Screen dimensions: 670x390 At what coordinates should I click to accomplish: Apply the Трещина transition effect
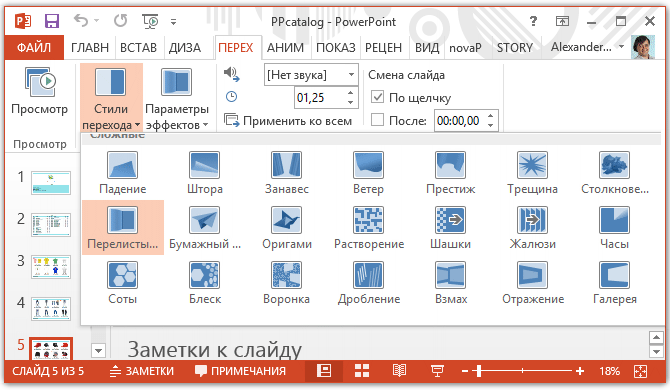(532, 173)
